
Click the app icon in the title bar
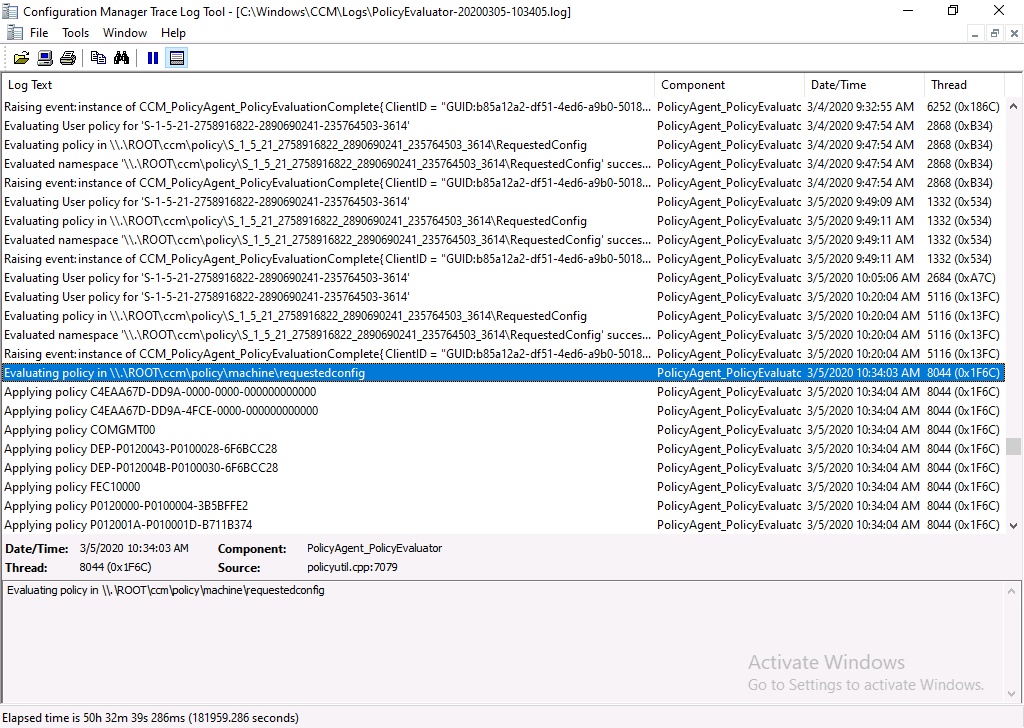pyautogui.click(x=10, y=11)
